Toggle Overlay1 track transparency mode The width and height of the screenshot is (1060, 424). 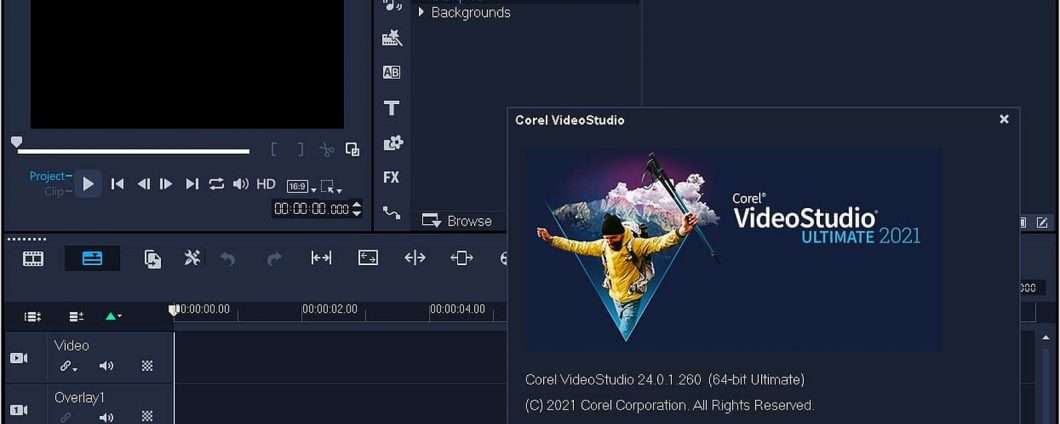click(147, 417)
